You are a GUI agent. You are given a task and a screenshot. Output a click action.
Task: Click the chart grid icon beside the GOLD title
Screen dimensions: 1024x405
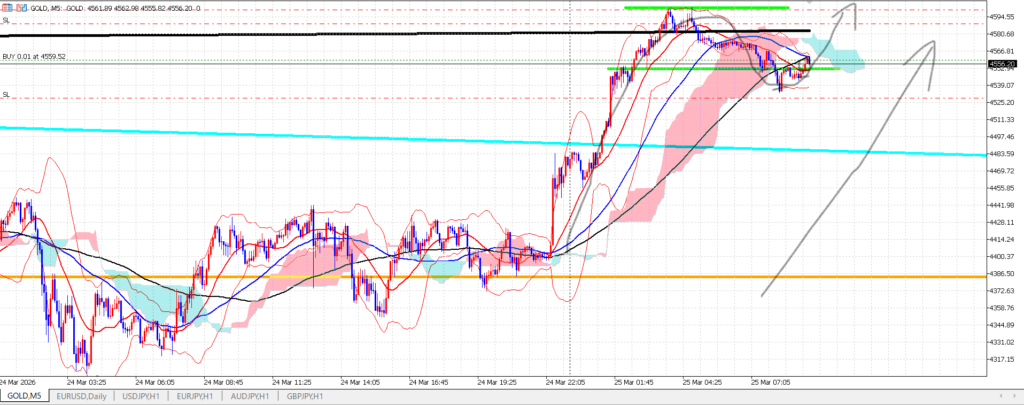[x=6, y=7]
